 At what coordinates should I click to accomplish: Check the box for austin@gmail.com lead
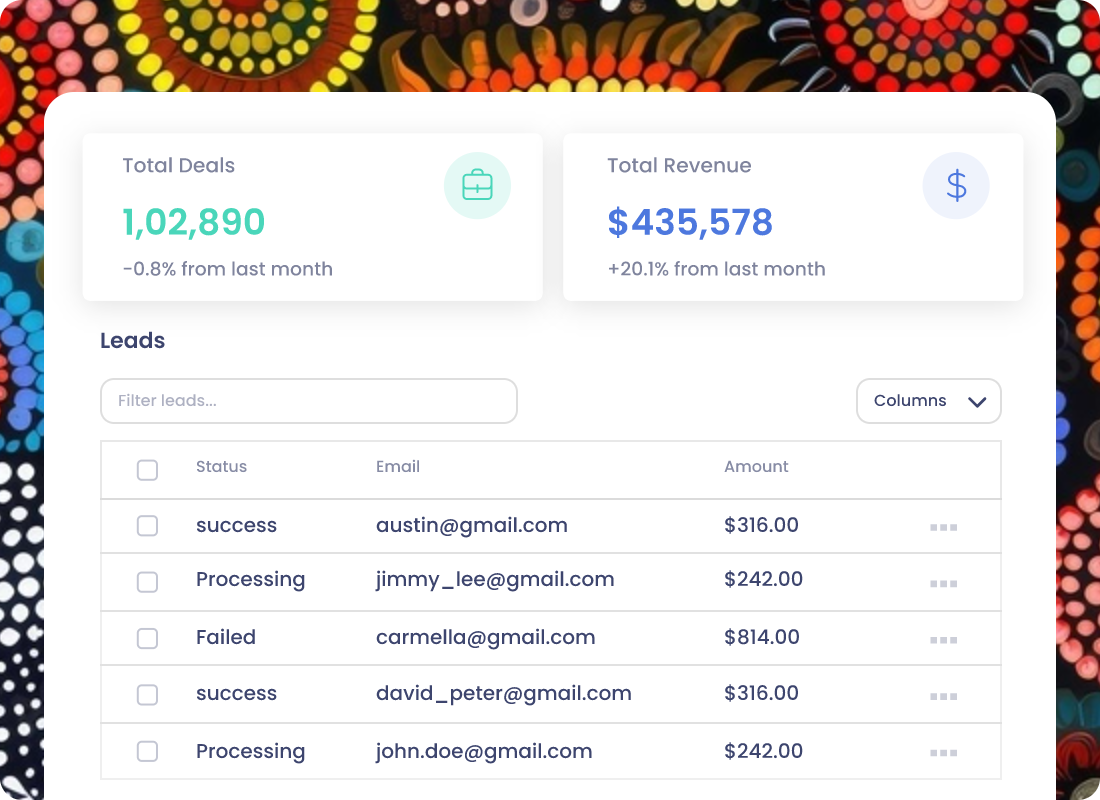click(x=147, y=526)
